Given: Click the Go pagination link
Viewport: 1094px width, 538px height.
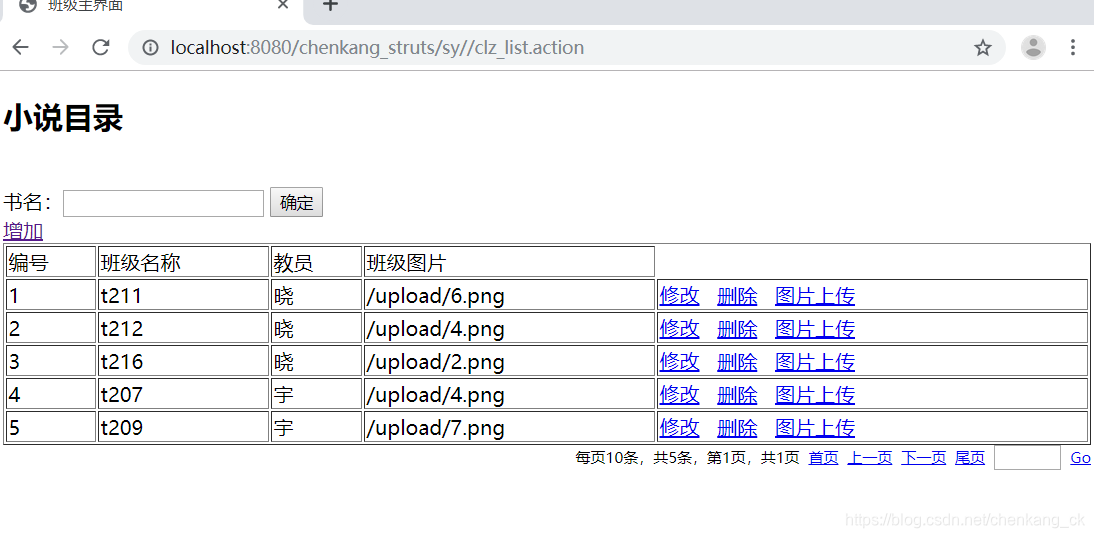Looking at the screenshot, I should [1080, 458].
